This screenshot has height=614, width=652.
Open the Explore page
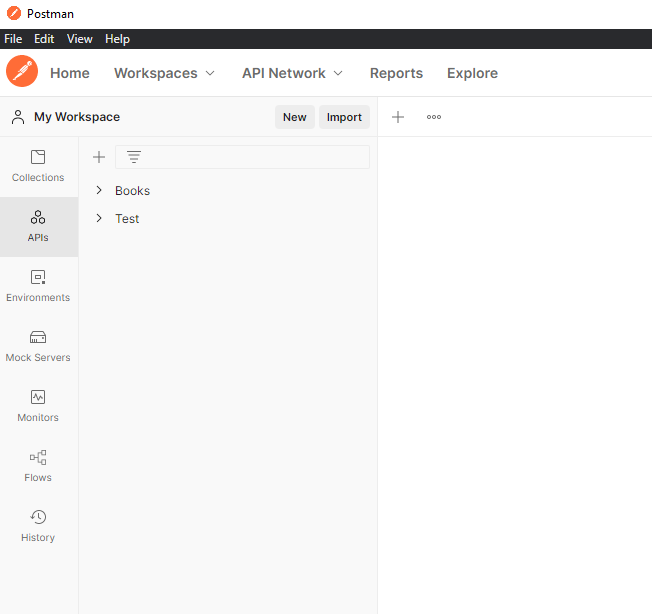click(x=472, y=73)
